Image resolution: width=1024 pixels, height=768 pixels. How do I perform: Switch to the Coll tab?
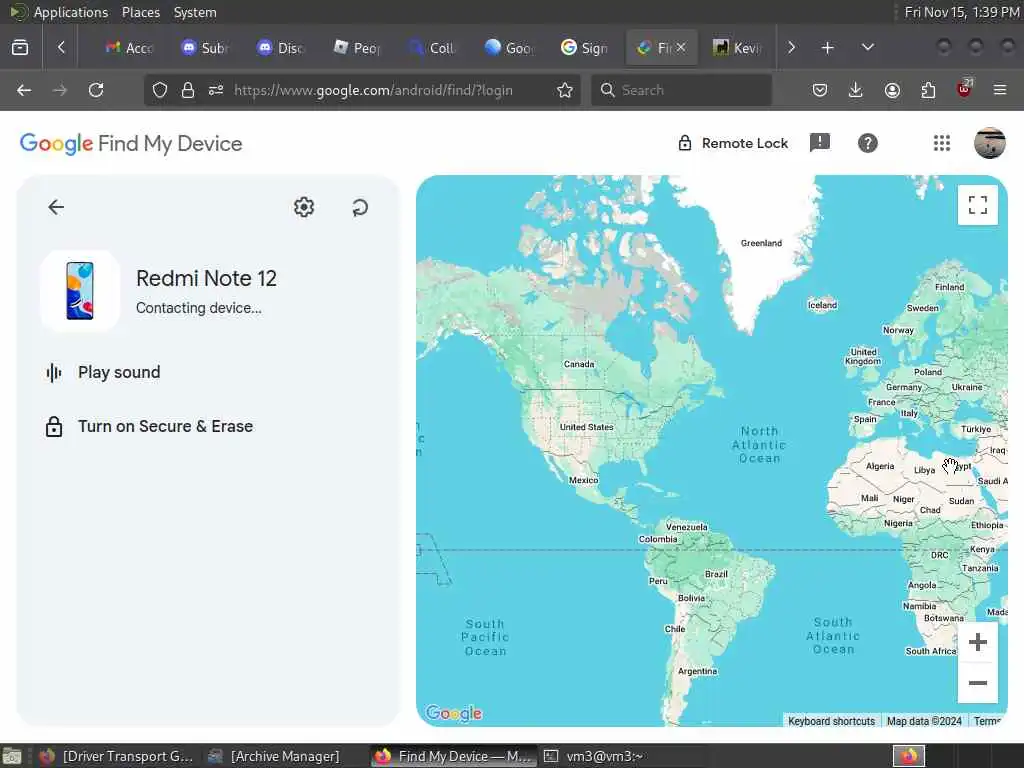click(433, 48)
